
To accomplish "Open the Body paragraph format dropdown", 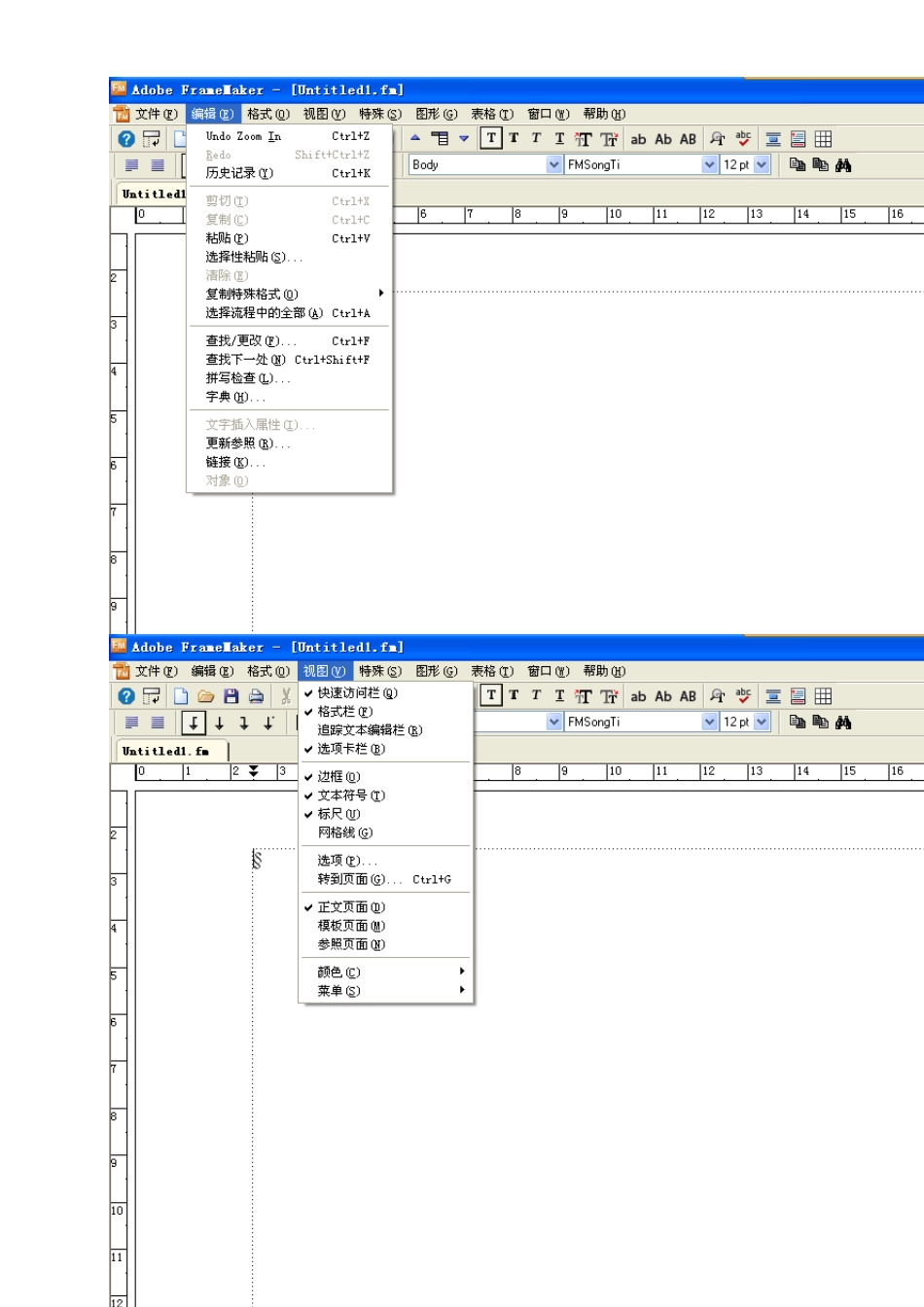I will pyautogui.click(x=553, y=164).
